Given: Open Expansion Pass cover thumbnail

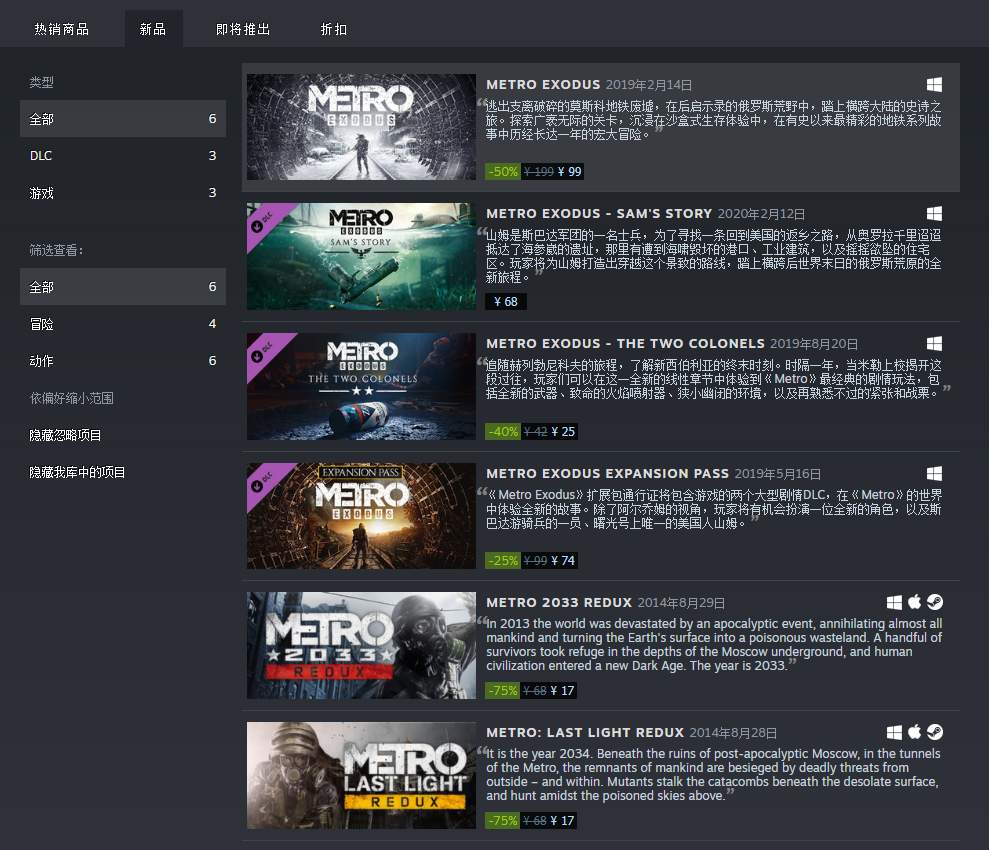Looking at the screenshot, I should coord(361,516).
